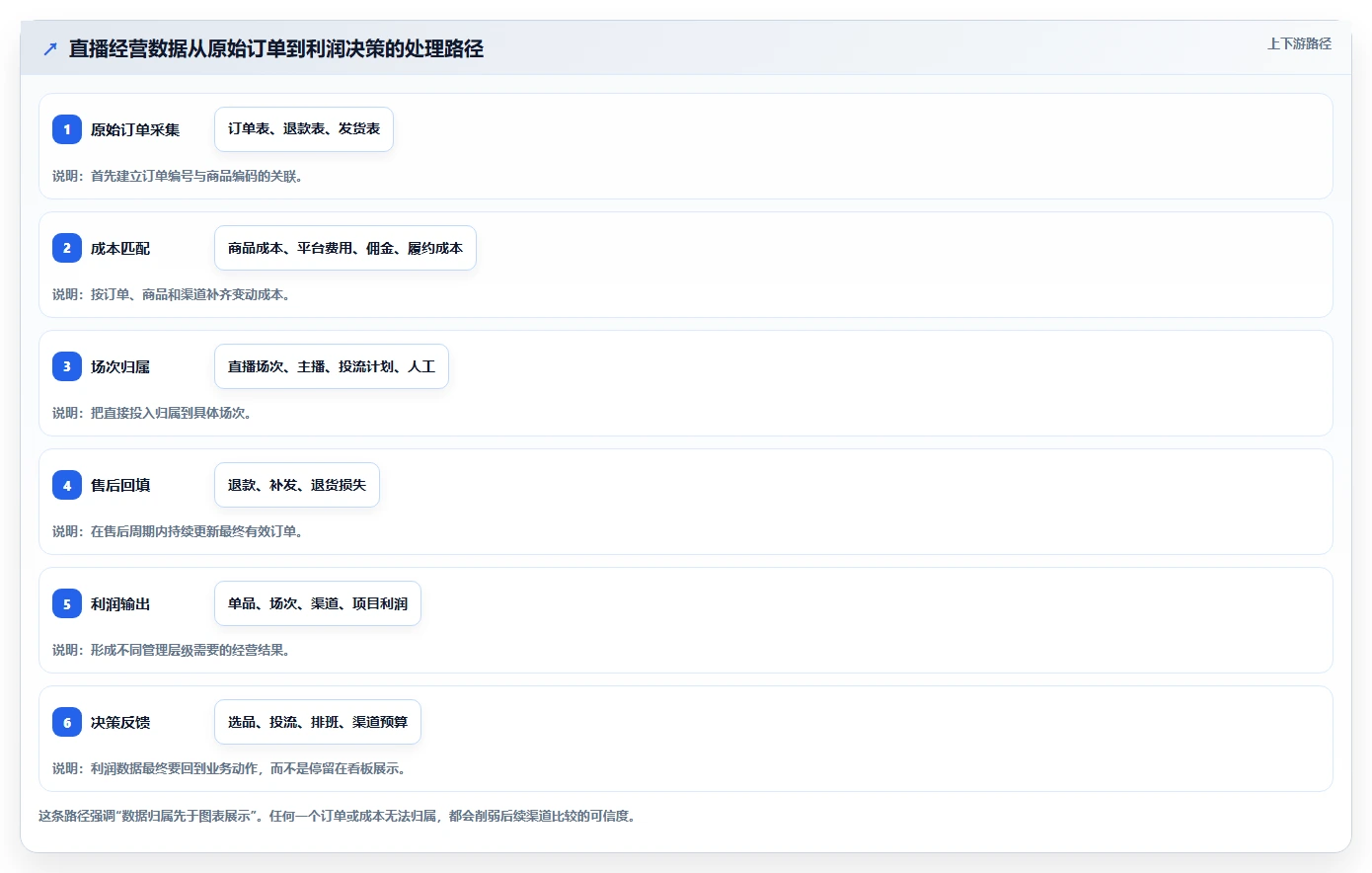Click step number 5 badge
This screenshot has height=873, width=1372.
(67, 603)
